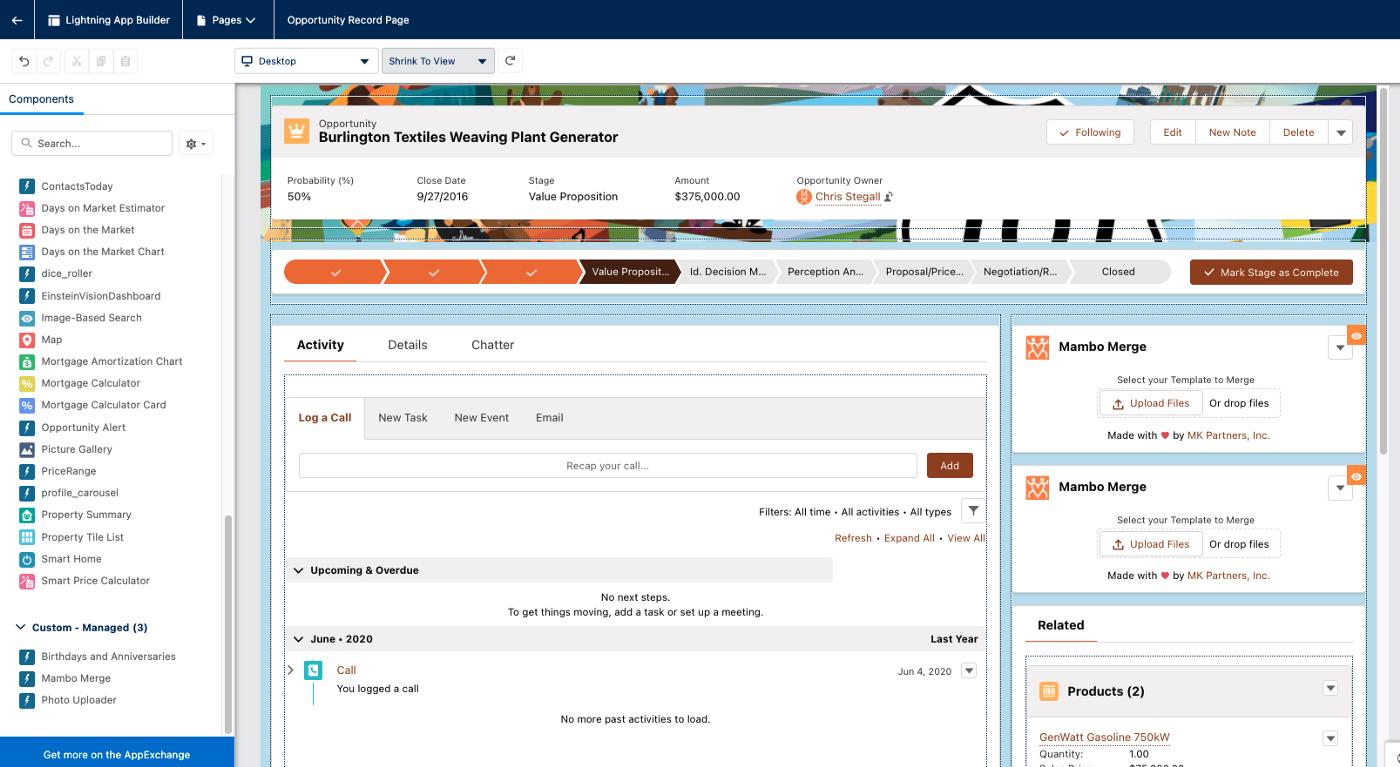Open the Shrink To View dropdown
The width and height of the screenshot is (1400, 767).
tap(438, 61)
